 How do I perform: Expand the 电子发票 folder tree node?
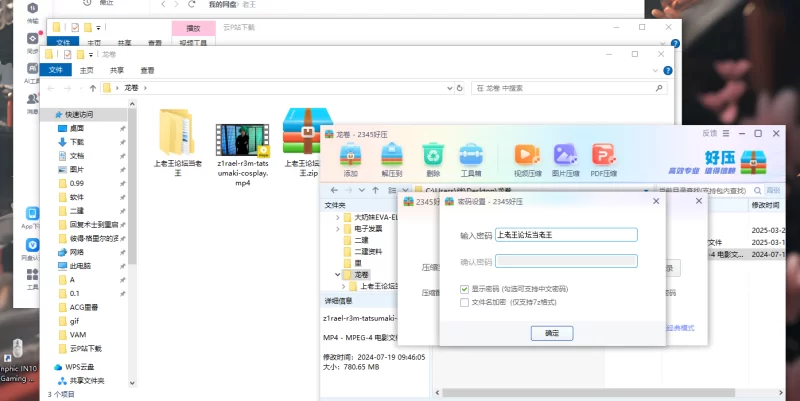pyautogui.click(x=337, y=229)
